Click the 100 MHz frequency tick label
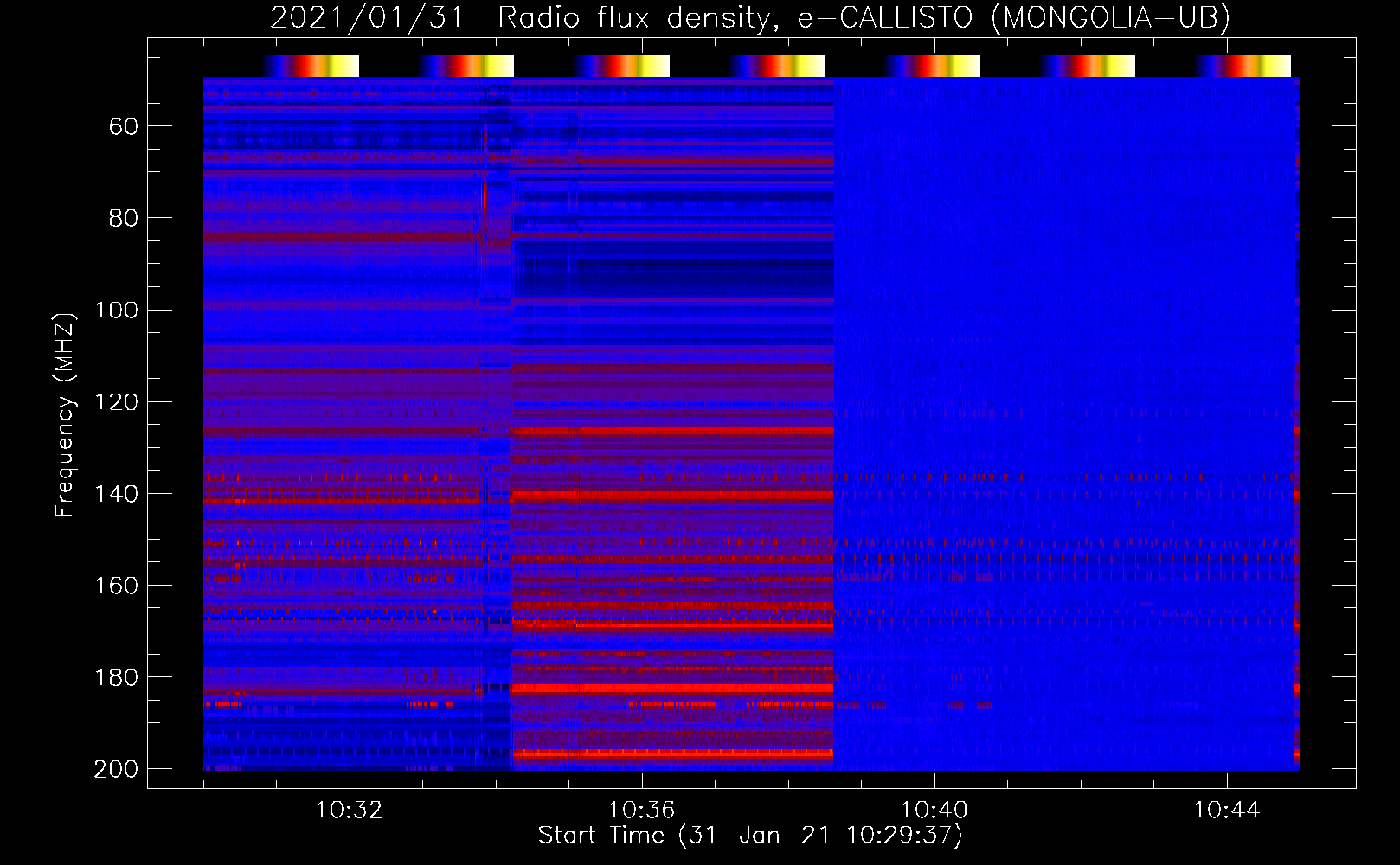1400x865 pixels. pos(116,311)
